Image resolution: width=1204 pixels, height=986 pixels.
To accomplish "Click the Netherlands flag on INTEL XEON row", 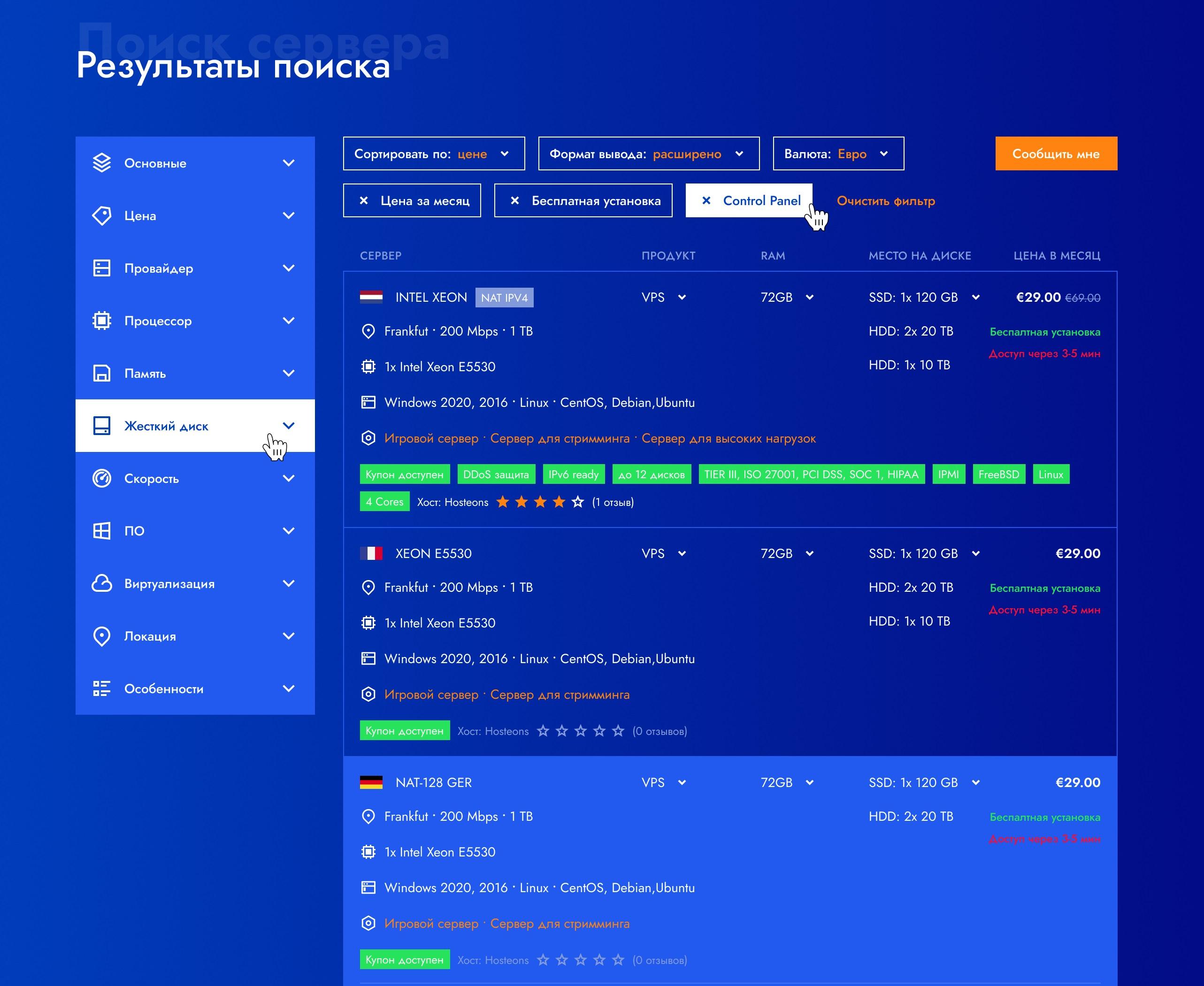I will coord(371,297).
